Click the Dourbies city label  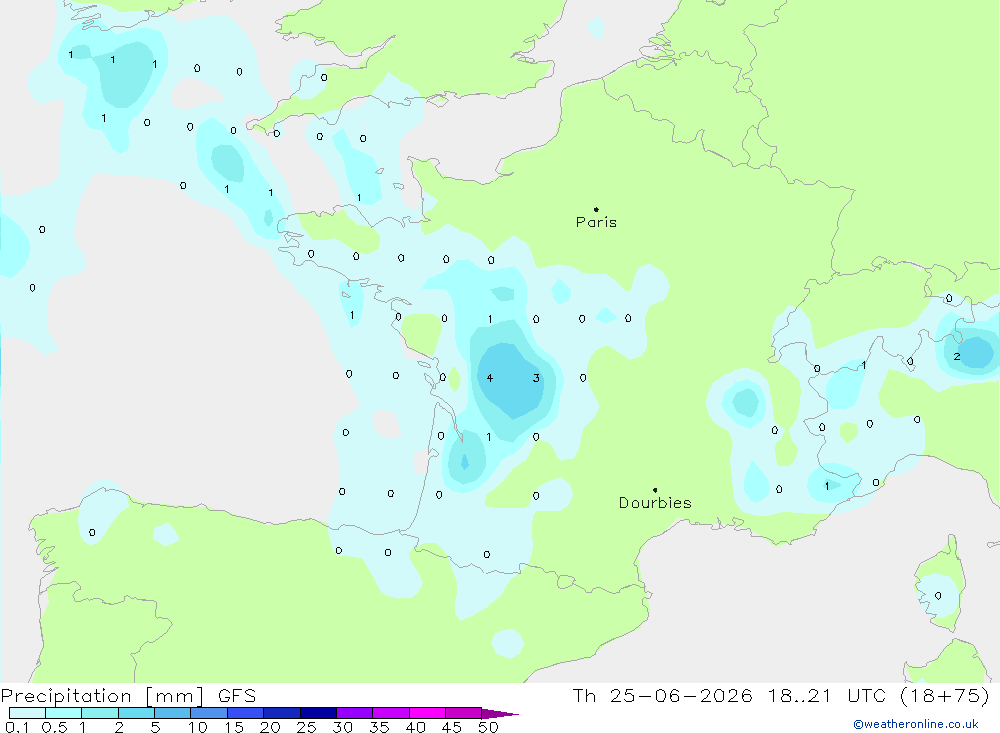655,503
